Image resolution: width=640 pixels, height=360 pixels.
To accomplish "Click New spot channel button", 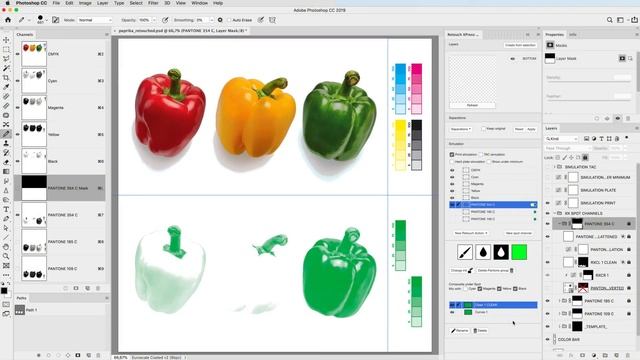I will pos(519,233).
